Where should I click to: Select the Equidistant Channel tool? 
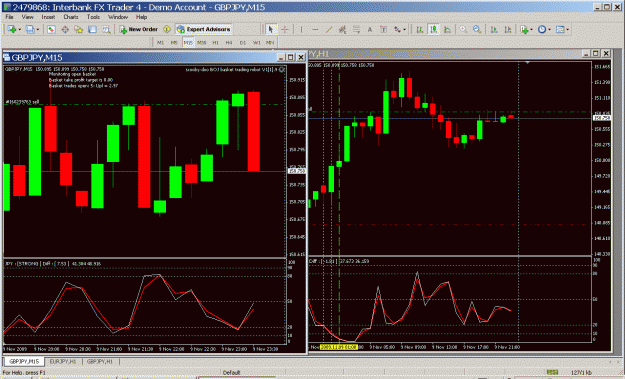[342, 29]
